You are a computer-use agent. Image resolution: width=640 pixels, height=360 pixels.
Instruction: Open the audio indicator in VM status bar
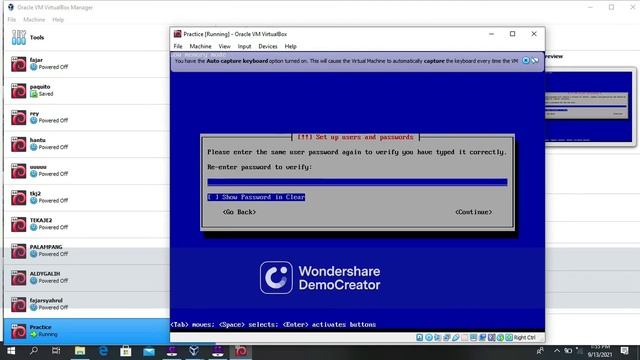[438, 338]
